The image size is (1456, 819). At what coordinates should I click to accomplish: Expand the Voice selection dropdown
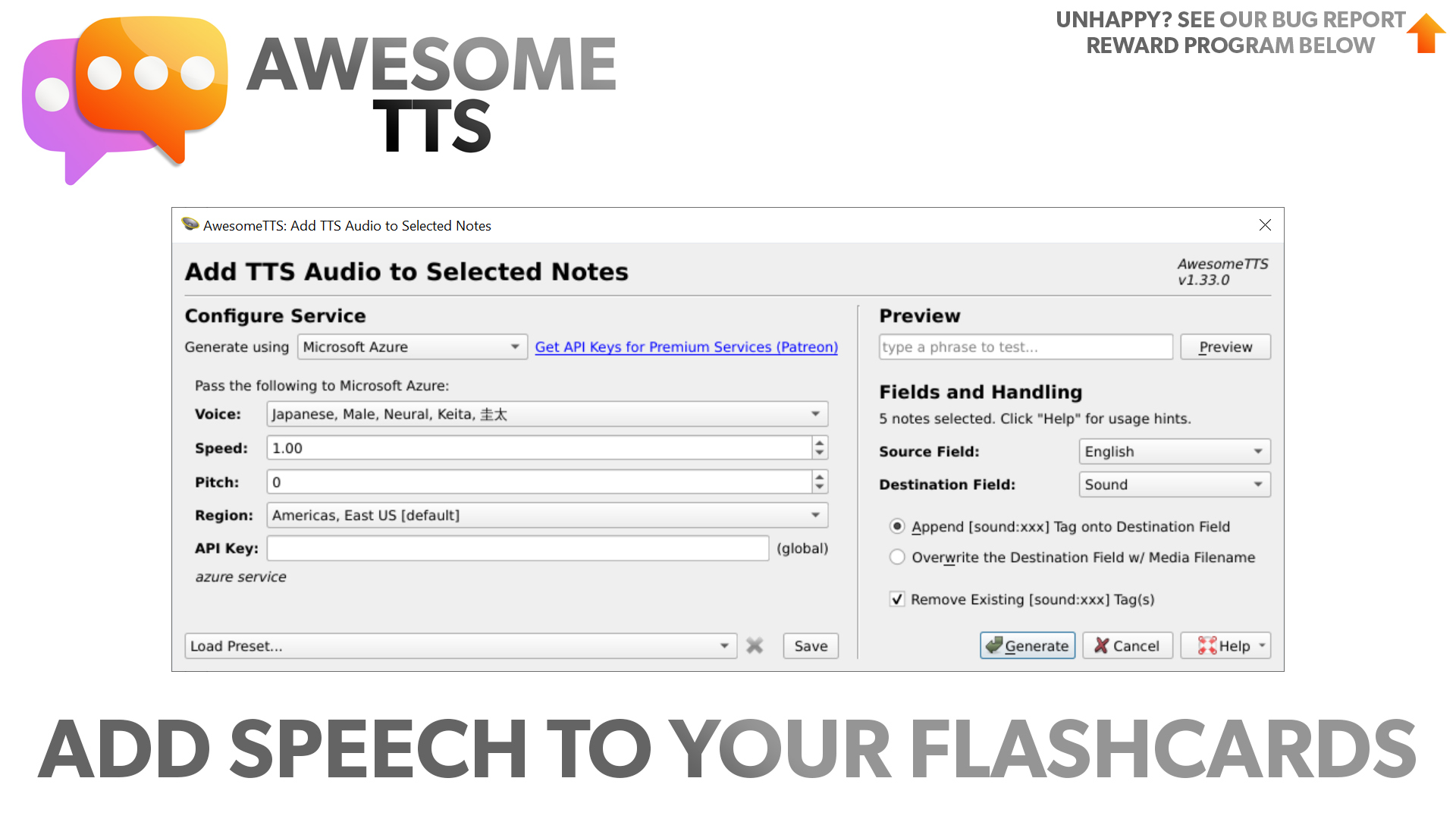click(x=815, y=413)
